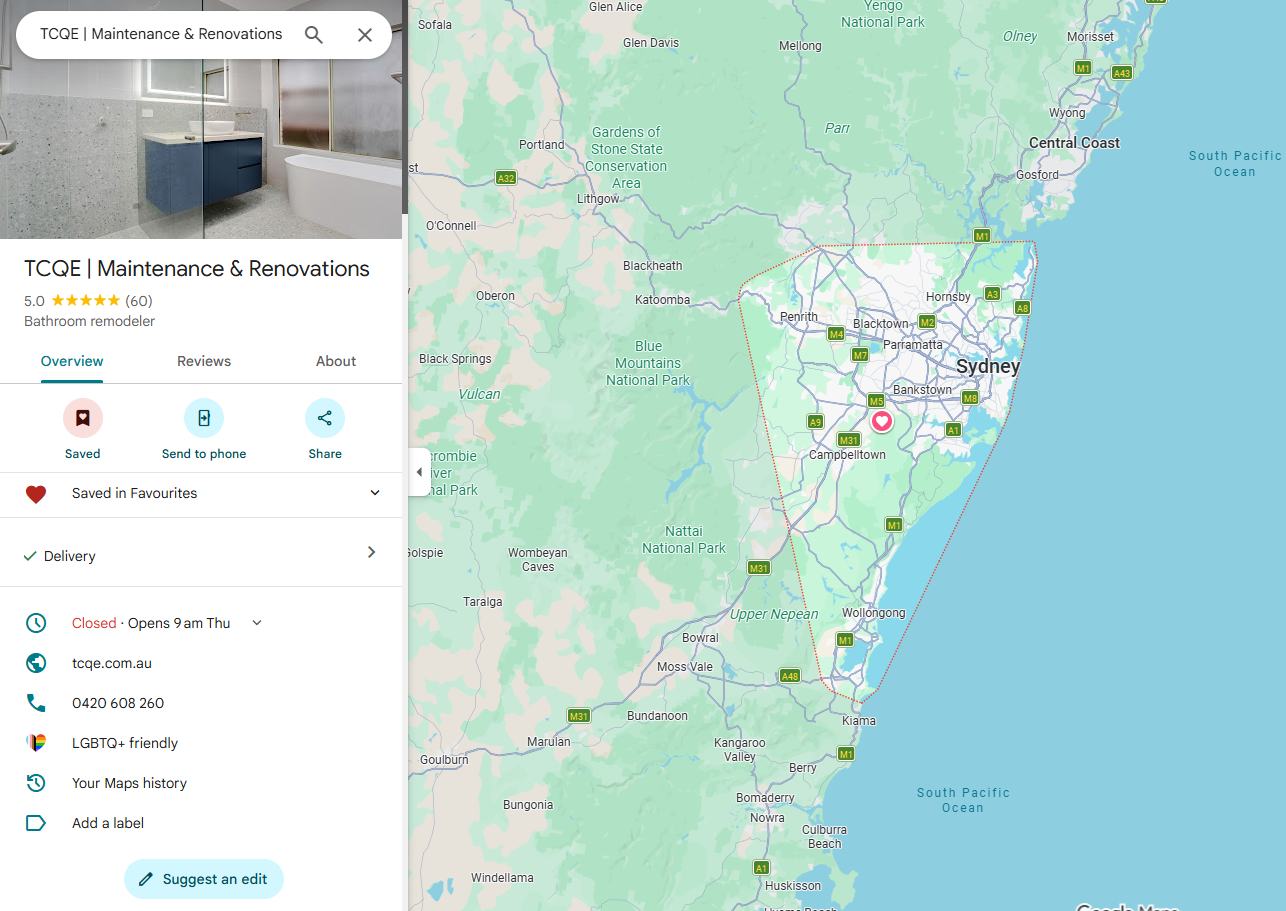Click the phone number 0420 608 260

click(118, 703)
